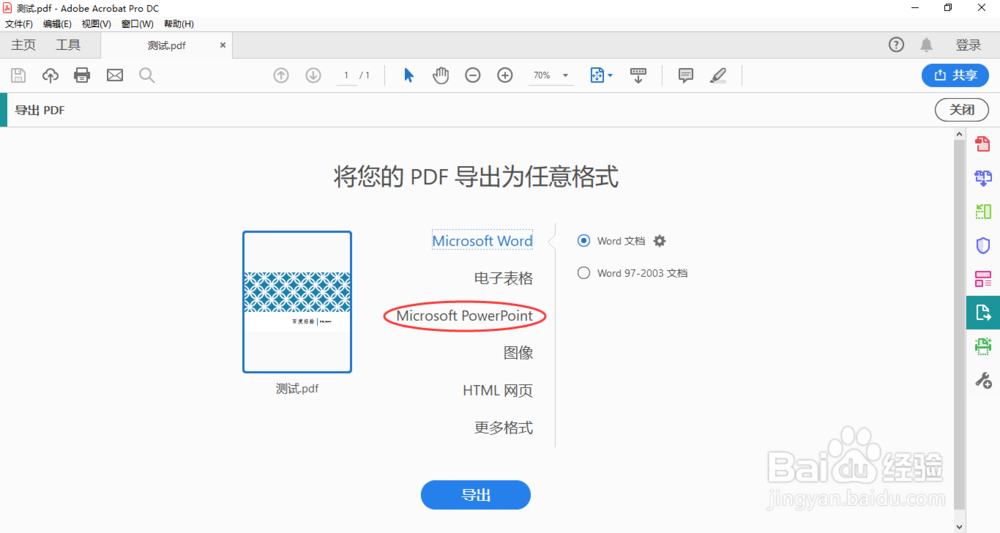This screenshot has height=533, width=1000.
Task: Open Combine Files sidebar tool
Action: click(x=983, y=178)
